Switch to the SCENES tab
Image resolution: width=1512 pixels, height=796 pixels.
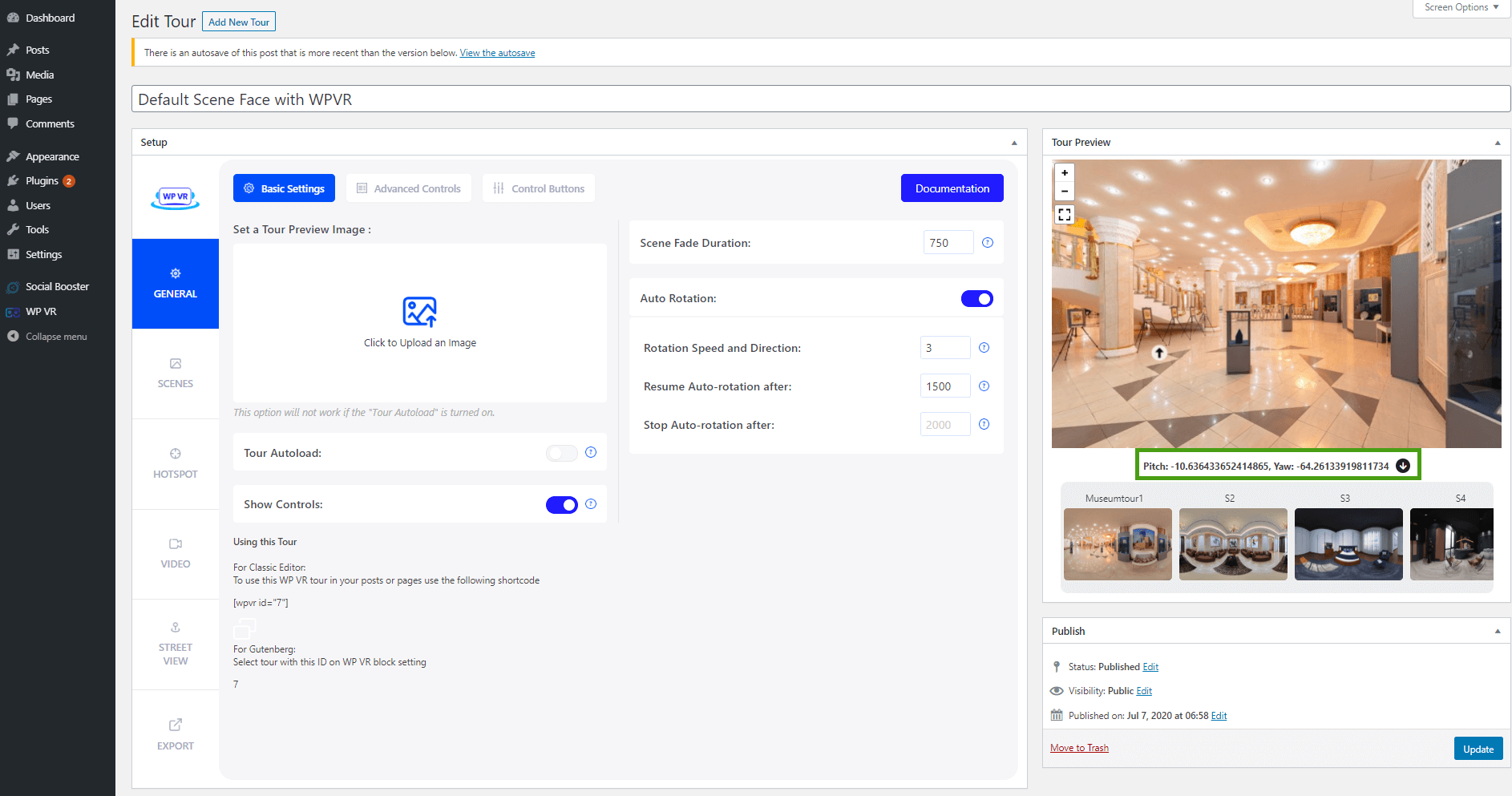[x=176, y=374]
